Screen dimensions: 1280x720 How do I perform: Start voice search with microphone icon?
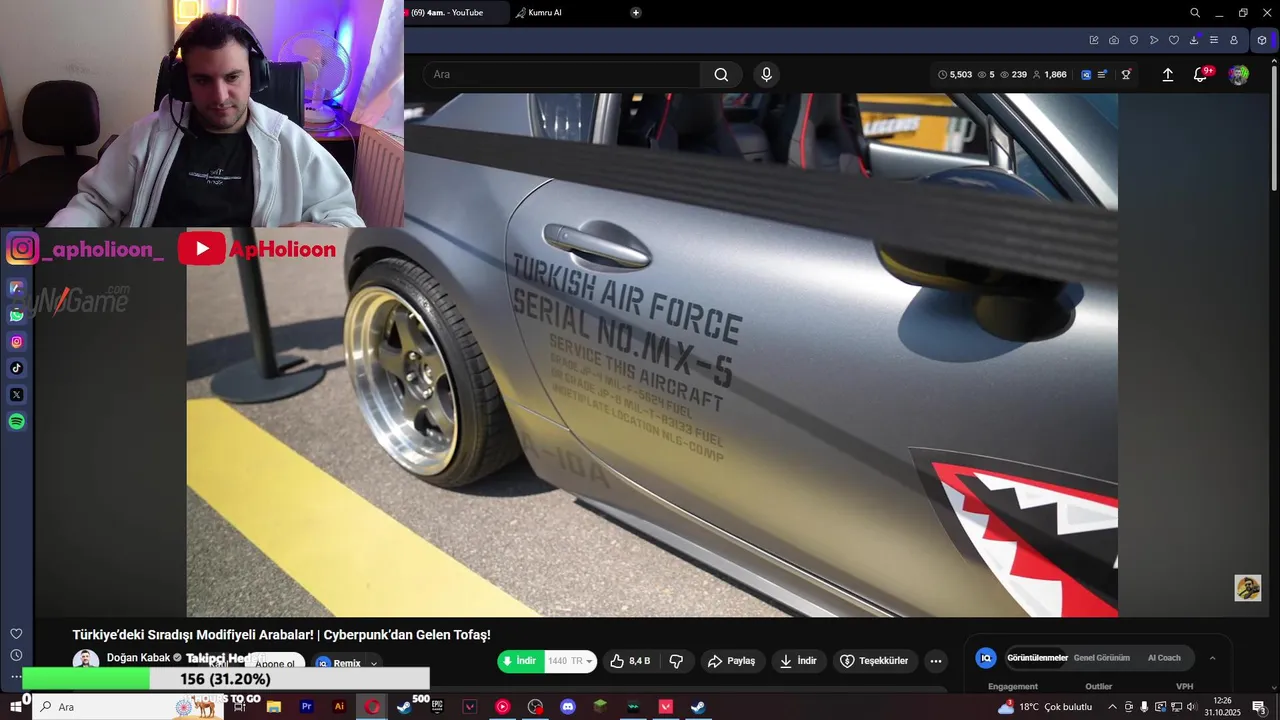[x=766, y=75]
